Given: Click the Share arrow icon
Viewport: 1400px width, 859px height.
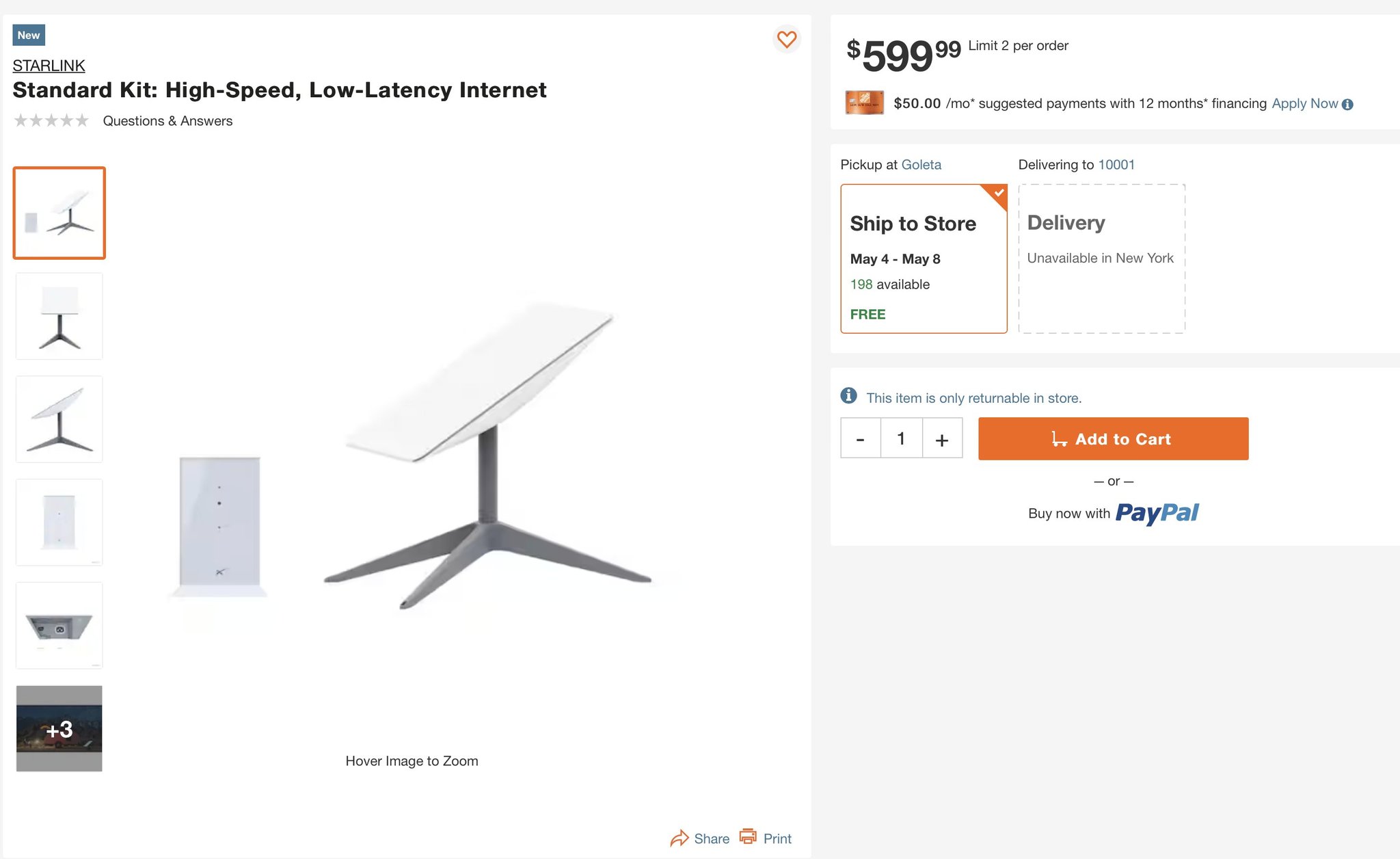Looking at the screenshot, I should coord(679,838).
